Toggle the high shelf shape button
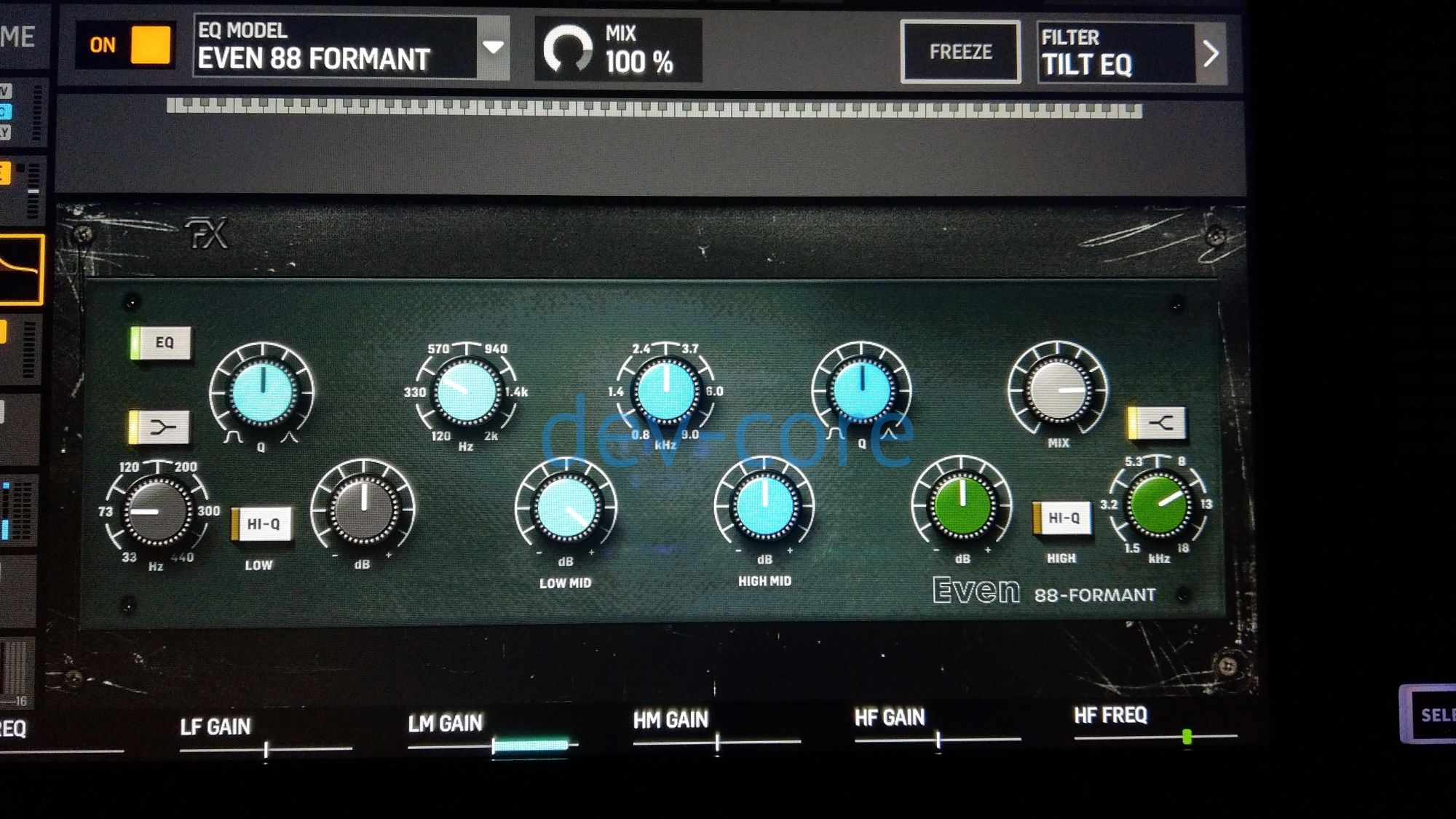 (x=1157, y=423)
